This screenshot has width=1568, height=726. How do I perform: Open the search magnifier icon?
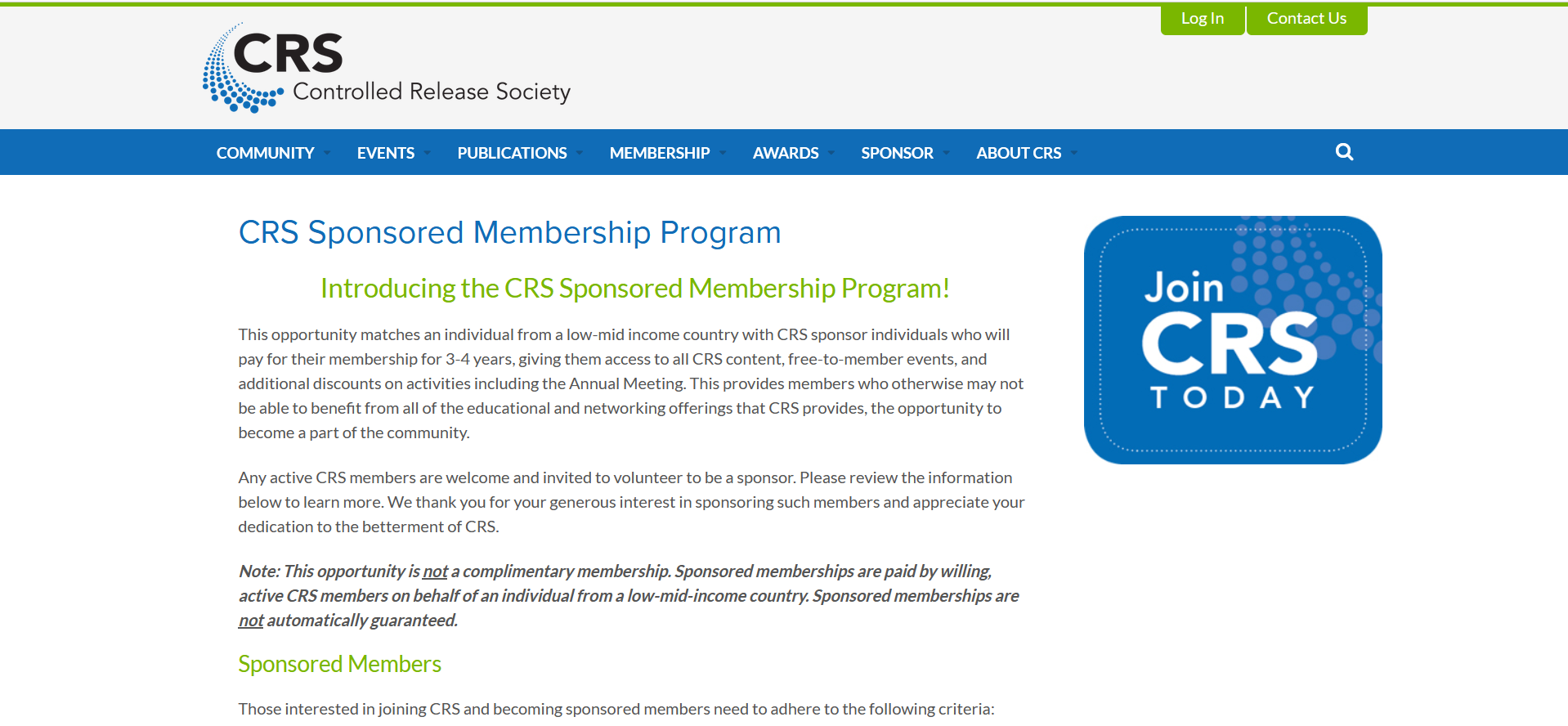[1344, 152]
